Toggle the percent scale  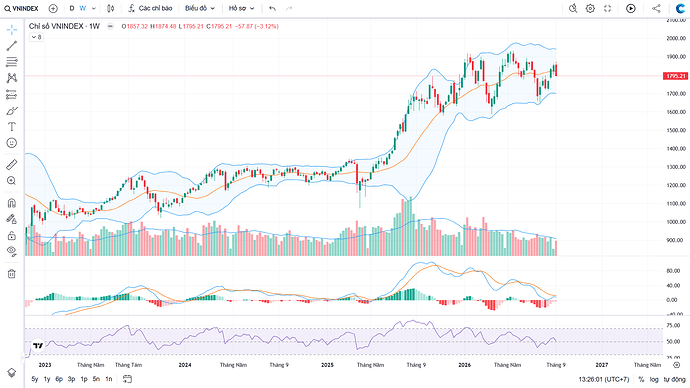pos(641,379)
